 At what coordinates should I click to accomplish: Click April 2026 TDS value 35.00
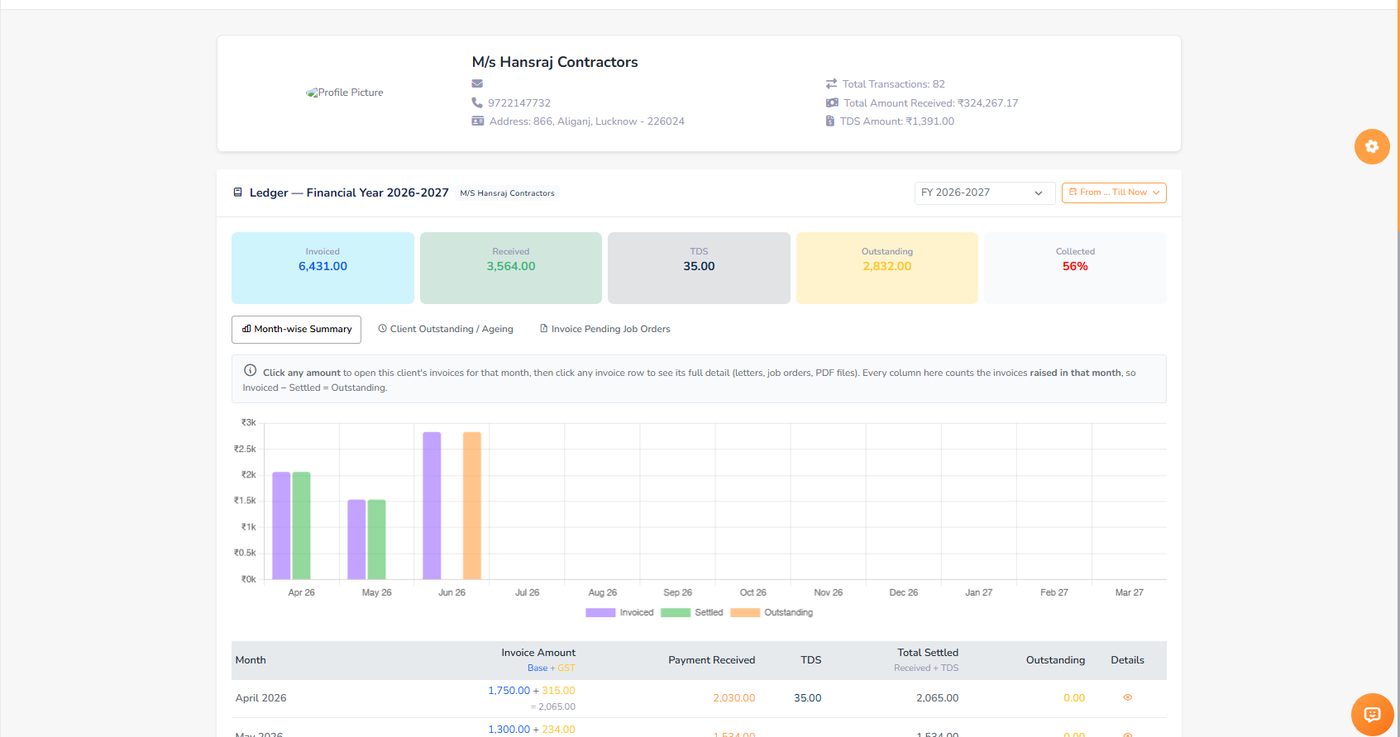[x=808, y=698]
